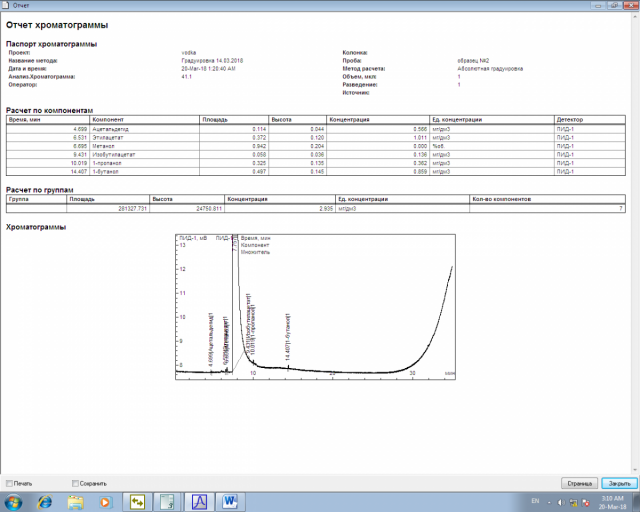Enable the Сохранить checkbox
This screenshot has width=640, height=512.
(x=76, y=483)
